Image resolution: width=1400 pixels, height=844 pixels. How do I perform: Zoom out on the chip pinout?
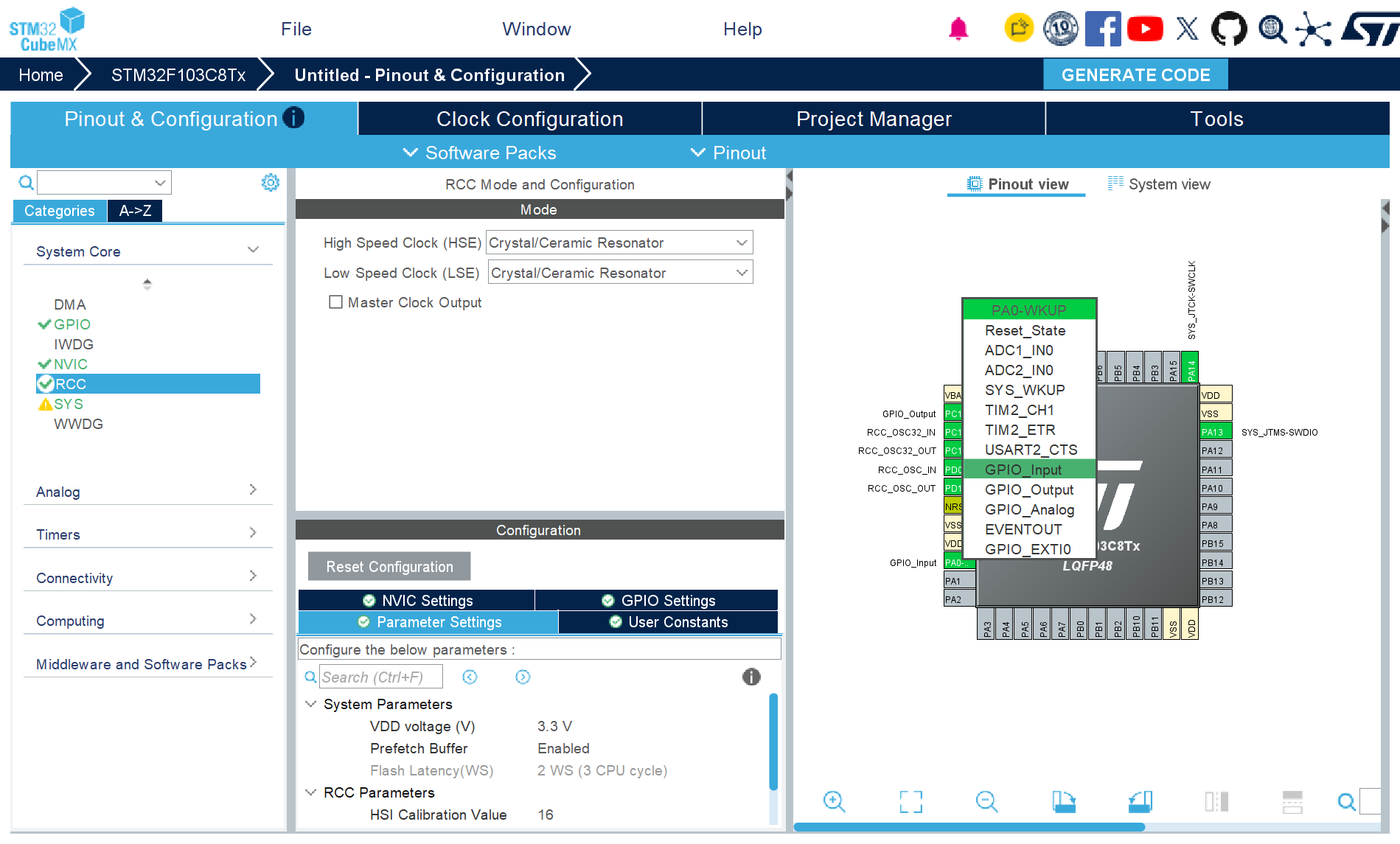[986, 801]
